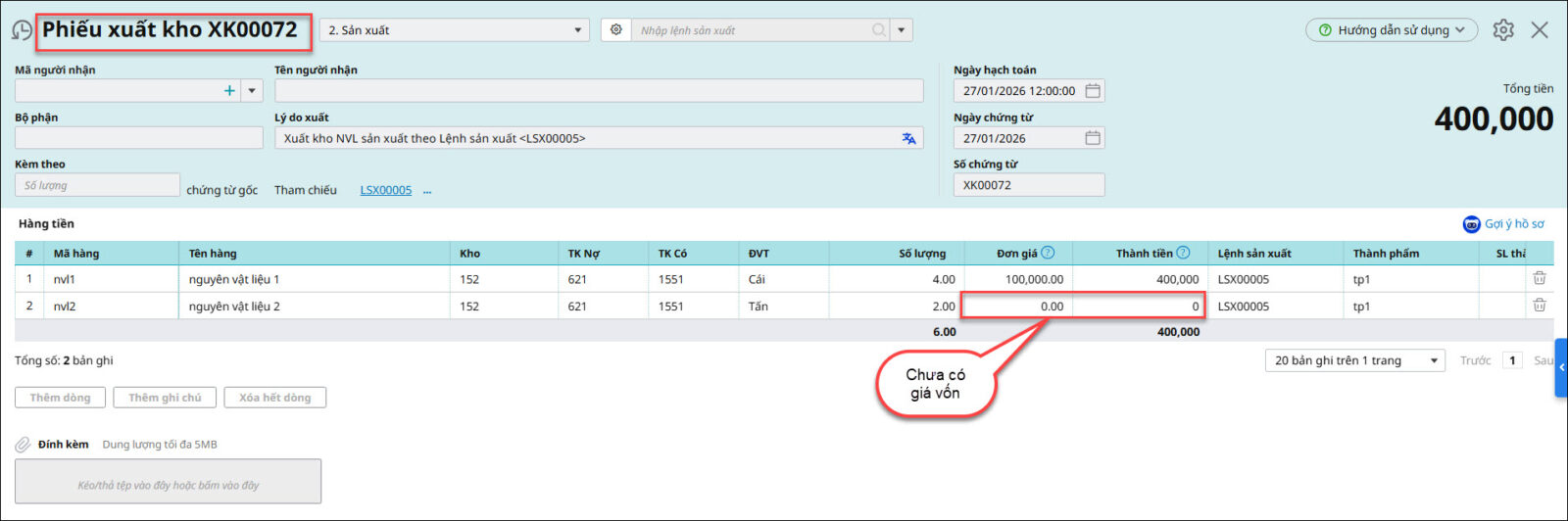
Task: Open the calendar for Ngày hạch toán
Action: point(1093,91)
